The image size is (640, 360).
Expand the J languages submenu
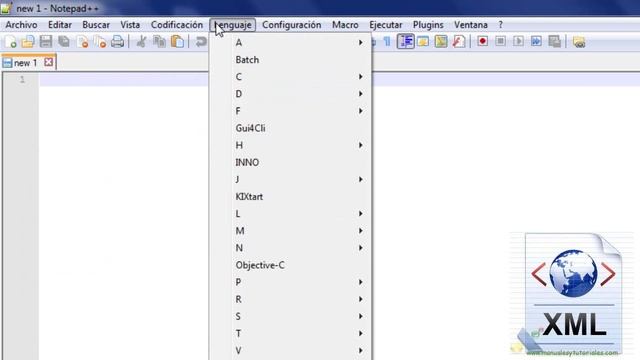(x=291, y=180)
